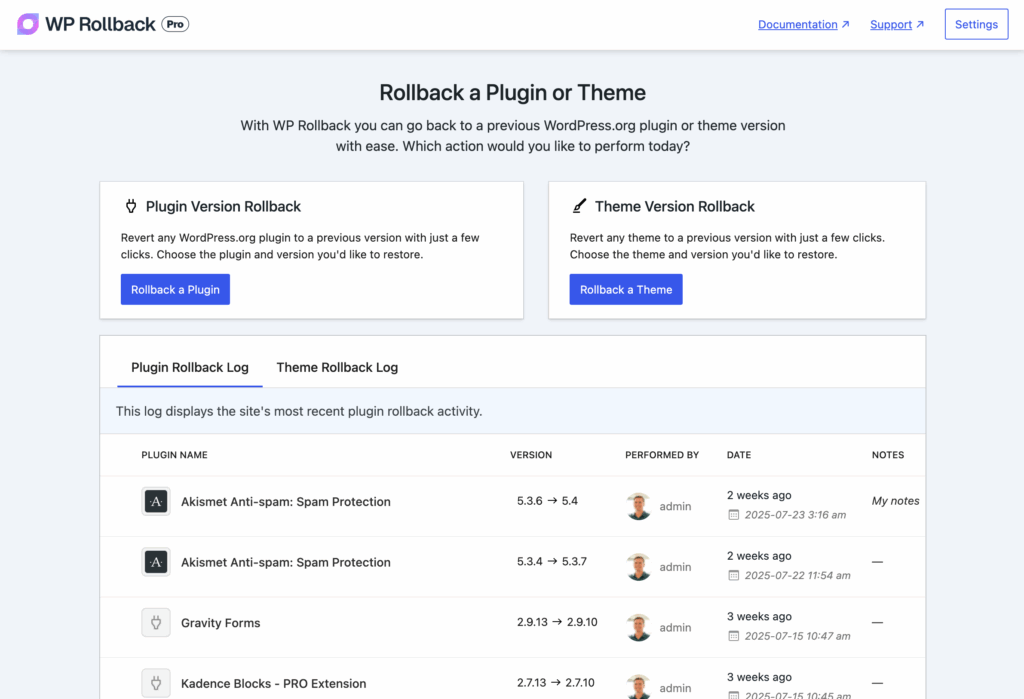This screenshot has width=1024, height=699.
Task: Click '2 weeks ago' in the 5.3.6 row
Action: click(x=759, y=495)
